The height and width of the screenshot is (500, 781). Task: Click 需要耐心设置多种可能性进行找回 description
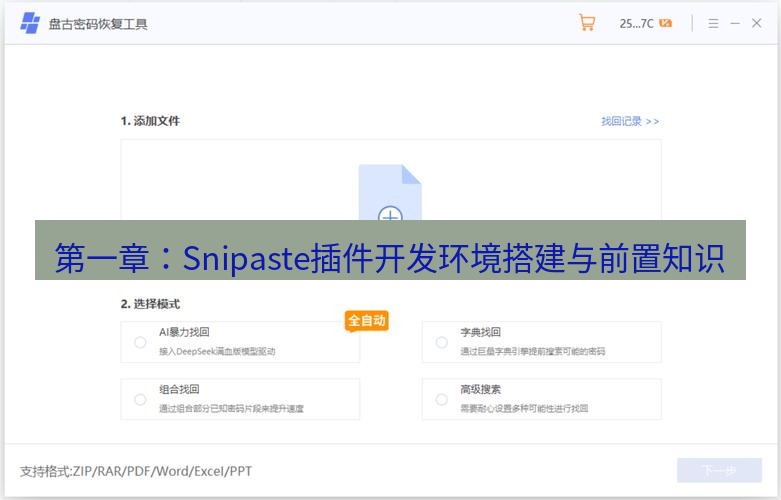click(524, 409)
